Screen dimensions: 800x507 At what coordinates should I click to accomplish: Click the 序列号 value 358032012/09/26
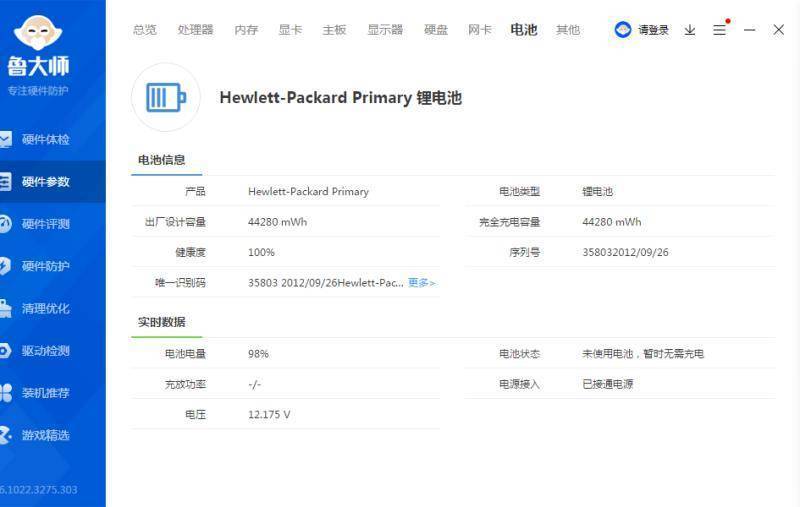(x=626, y=252)
